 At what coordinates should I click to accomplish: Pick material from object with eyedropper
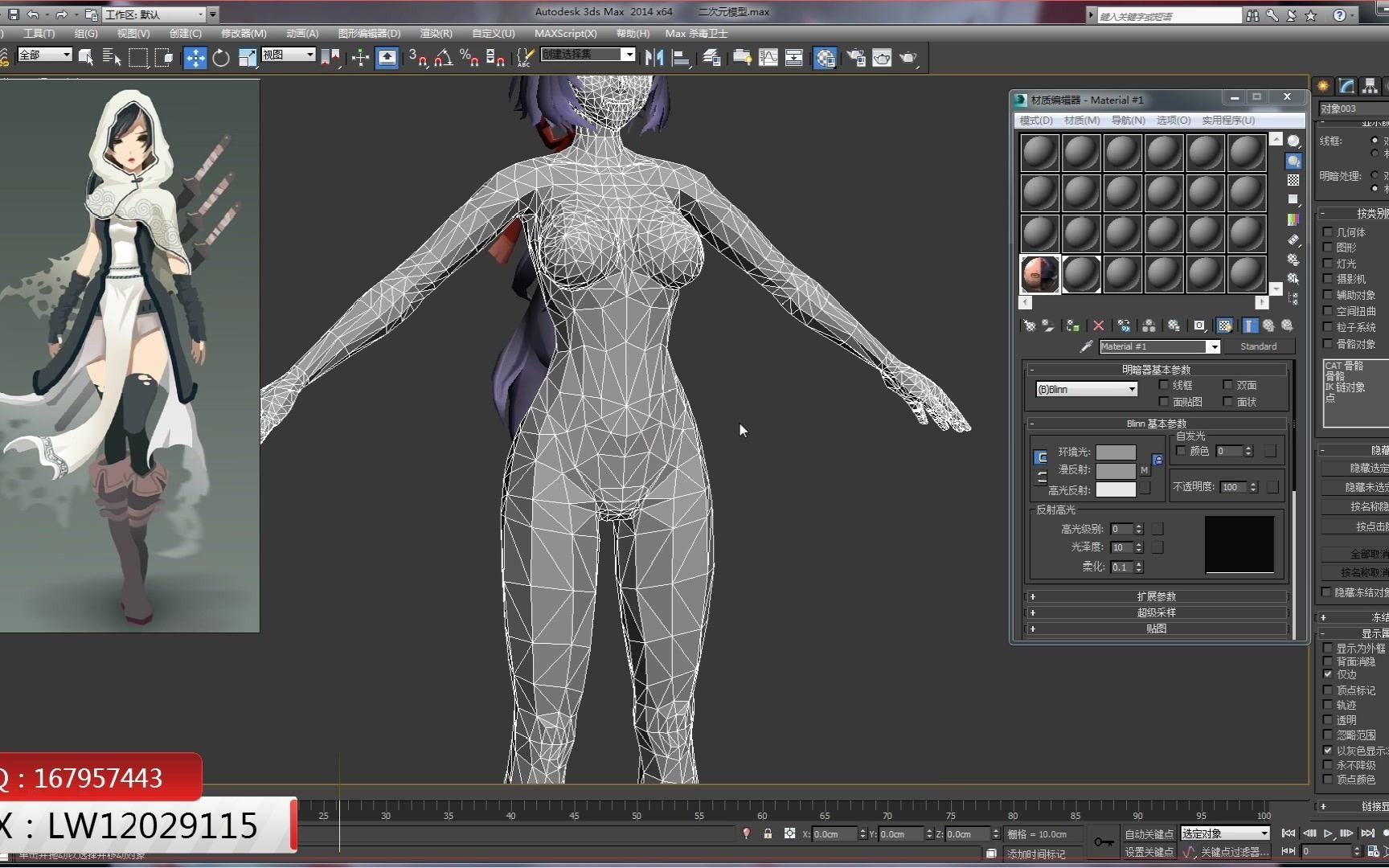click(1086, 346)
